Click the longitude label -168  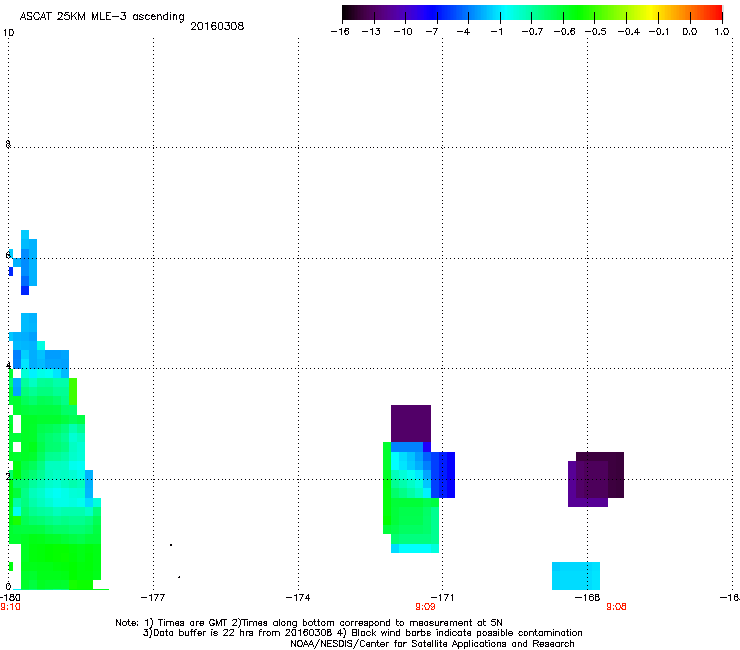click(587, 598)
